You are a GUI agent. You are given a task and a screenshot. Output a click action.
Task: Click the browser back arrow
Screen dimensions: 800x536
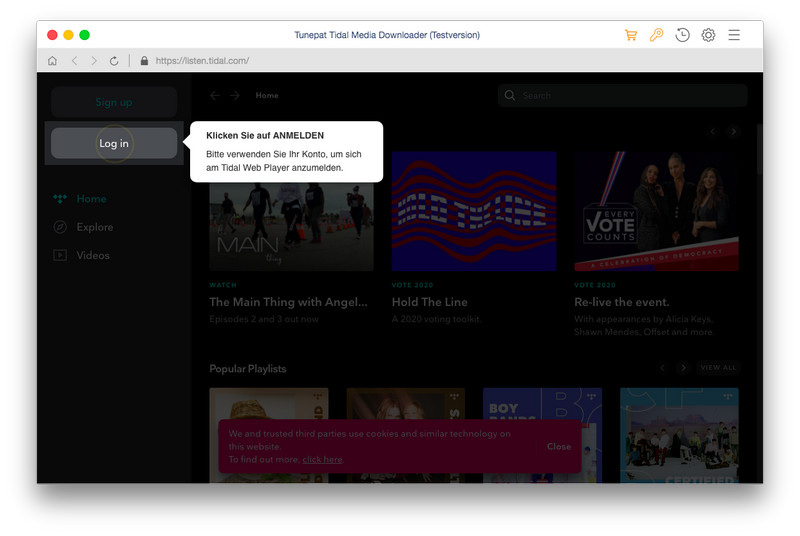(74, 61)
